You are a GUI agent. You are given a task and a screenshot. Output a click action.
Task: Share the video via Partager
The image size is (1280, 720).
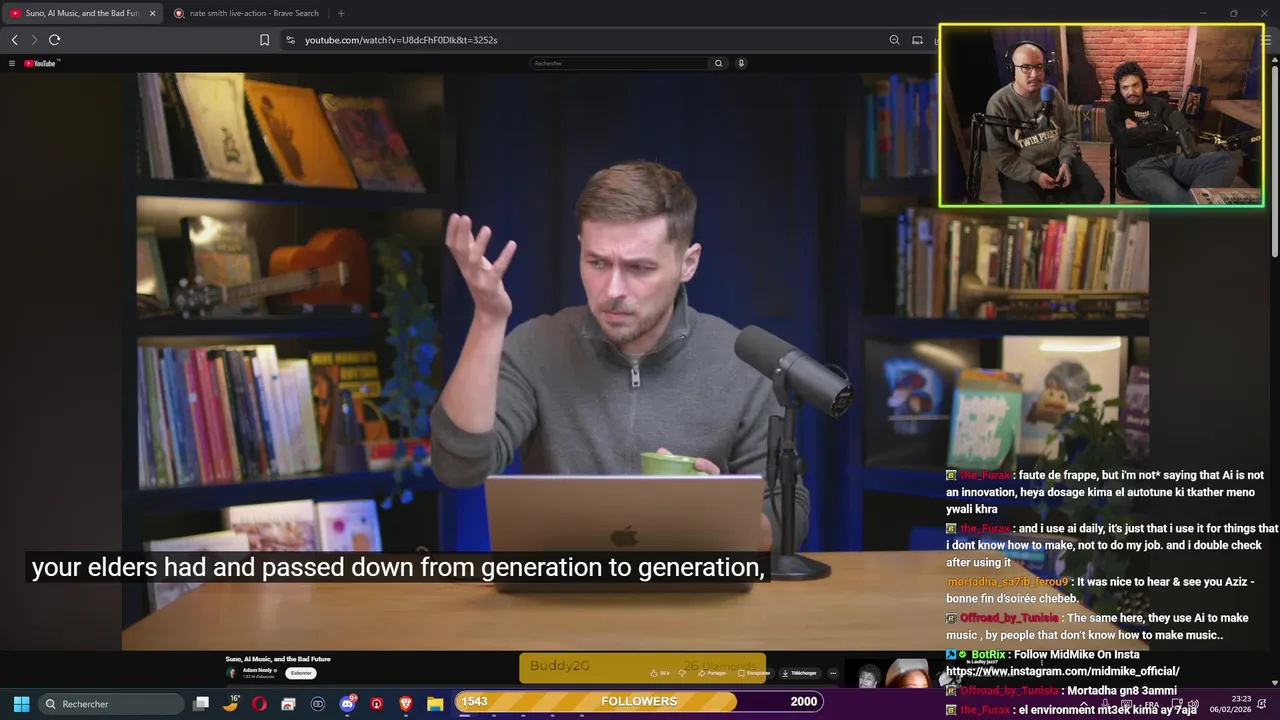coord(714,673)
